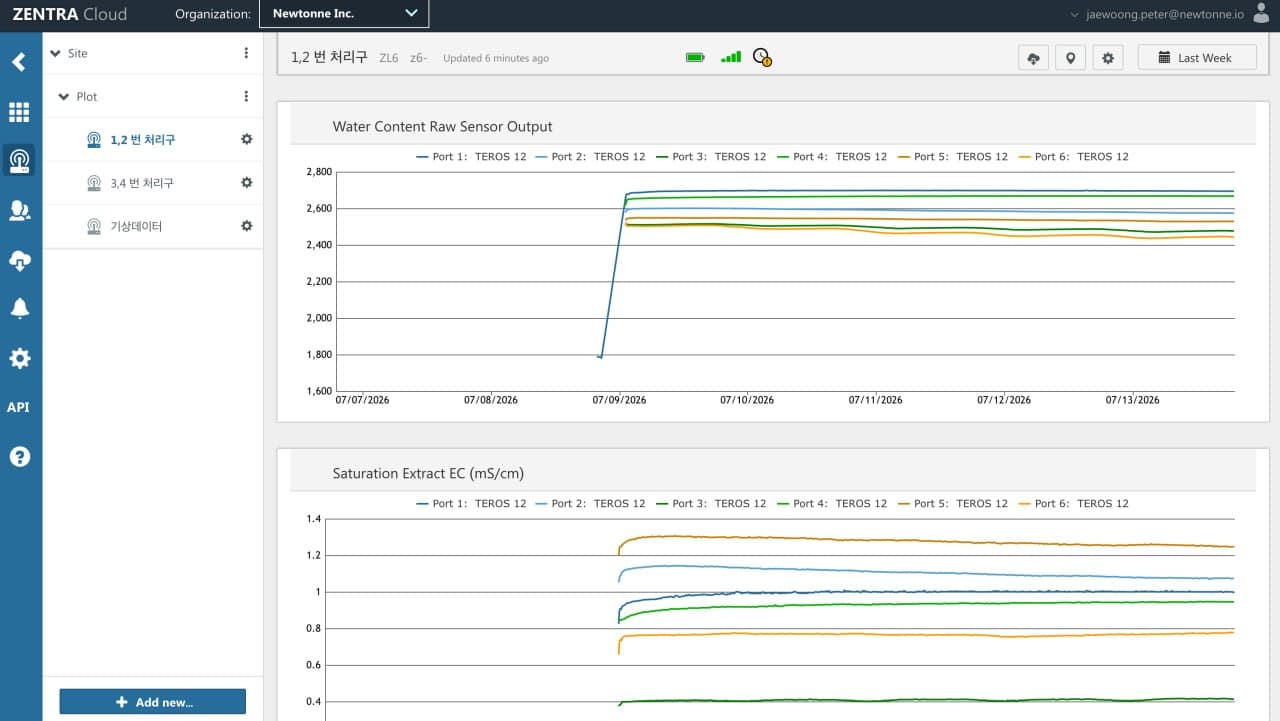Click the device settings gear in header
1280x721 pixels.
point(1107,58)
